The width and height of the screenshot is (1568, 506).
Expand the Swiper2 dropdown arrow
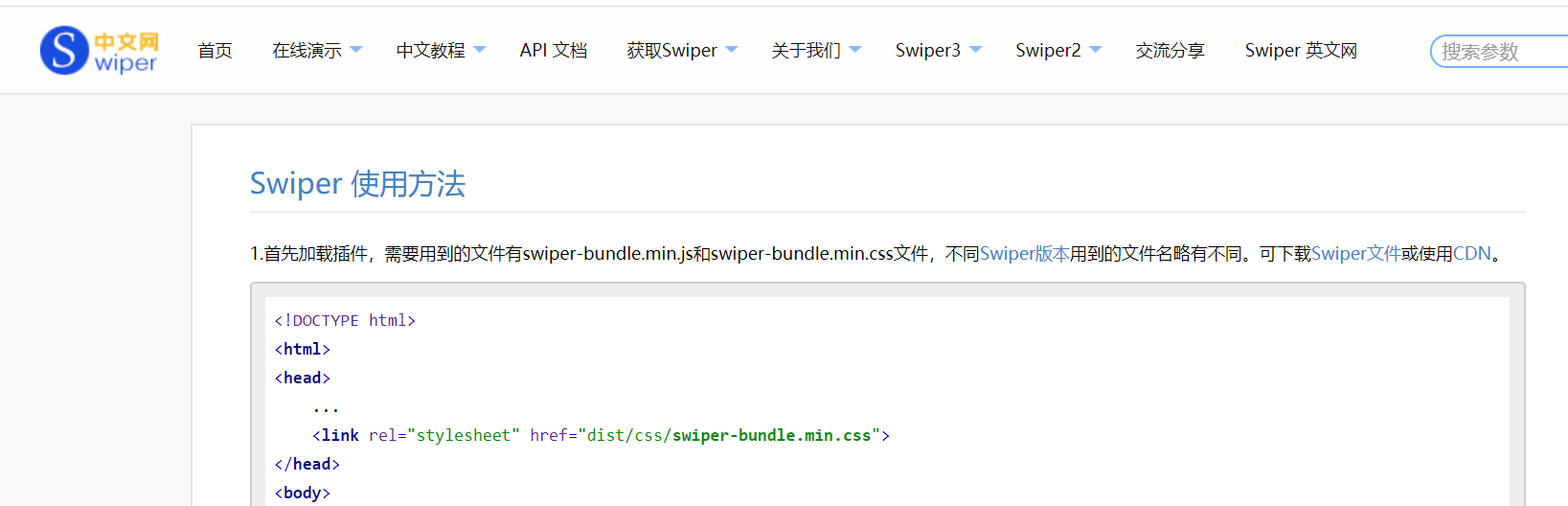[1096, 50]
